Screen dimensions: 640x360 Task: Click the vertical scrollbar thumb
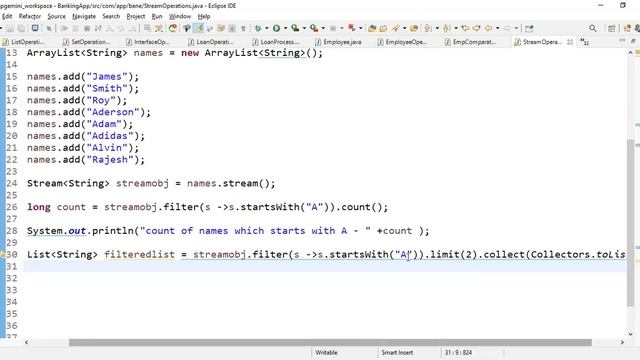pos(631,222)
